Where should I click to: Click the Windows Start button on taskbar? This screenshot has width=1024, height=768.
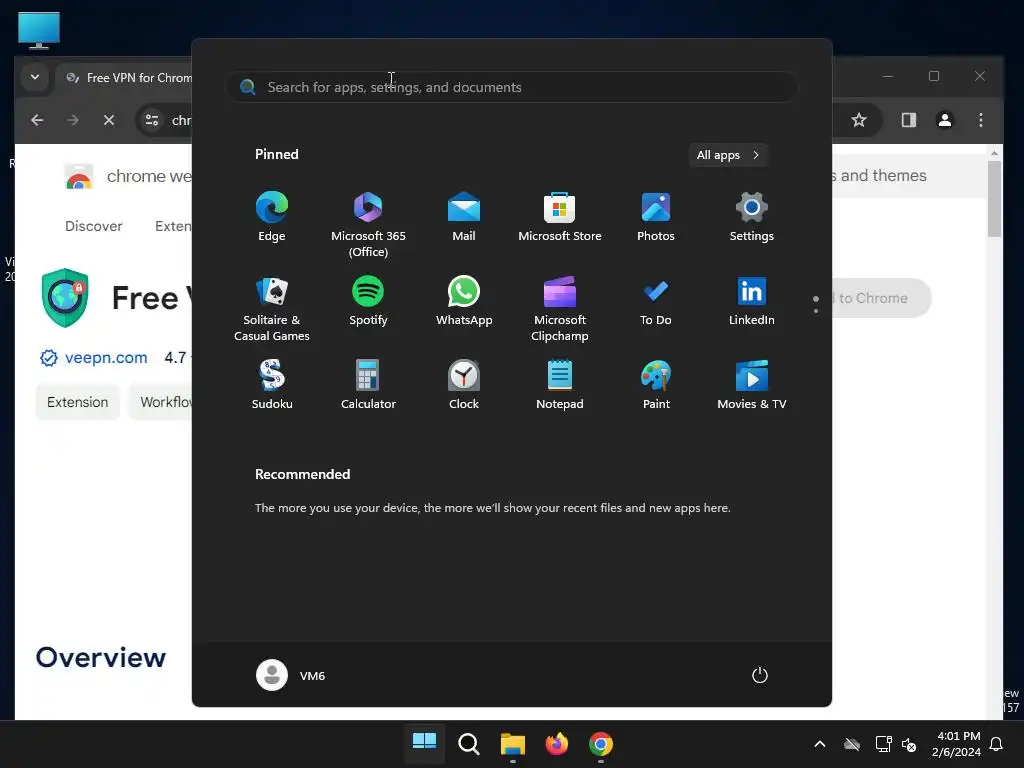click(424, 743)
